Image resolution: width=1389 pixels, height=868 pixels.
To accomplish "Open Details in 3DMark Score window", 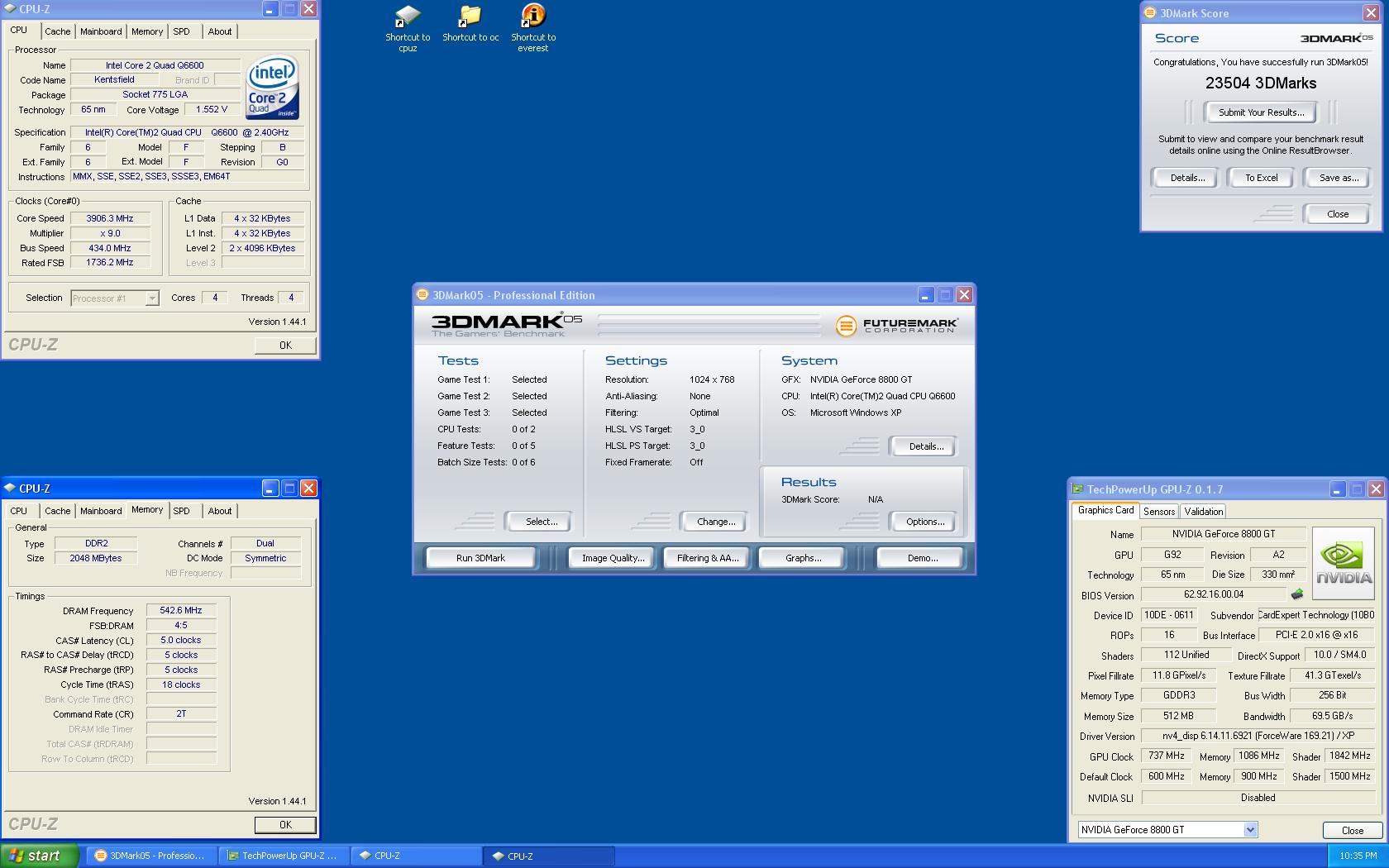I will (x=1187, y=178).
